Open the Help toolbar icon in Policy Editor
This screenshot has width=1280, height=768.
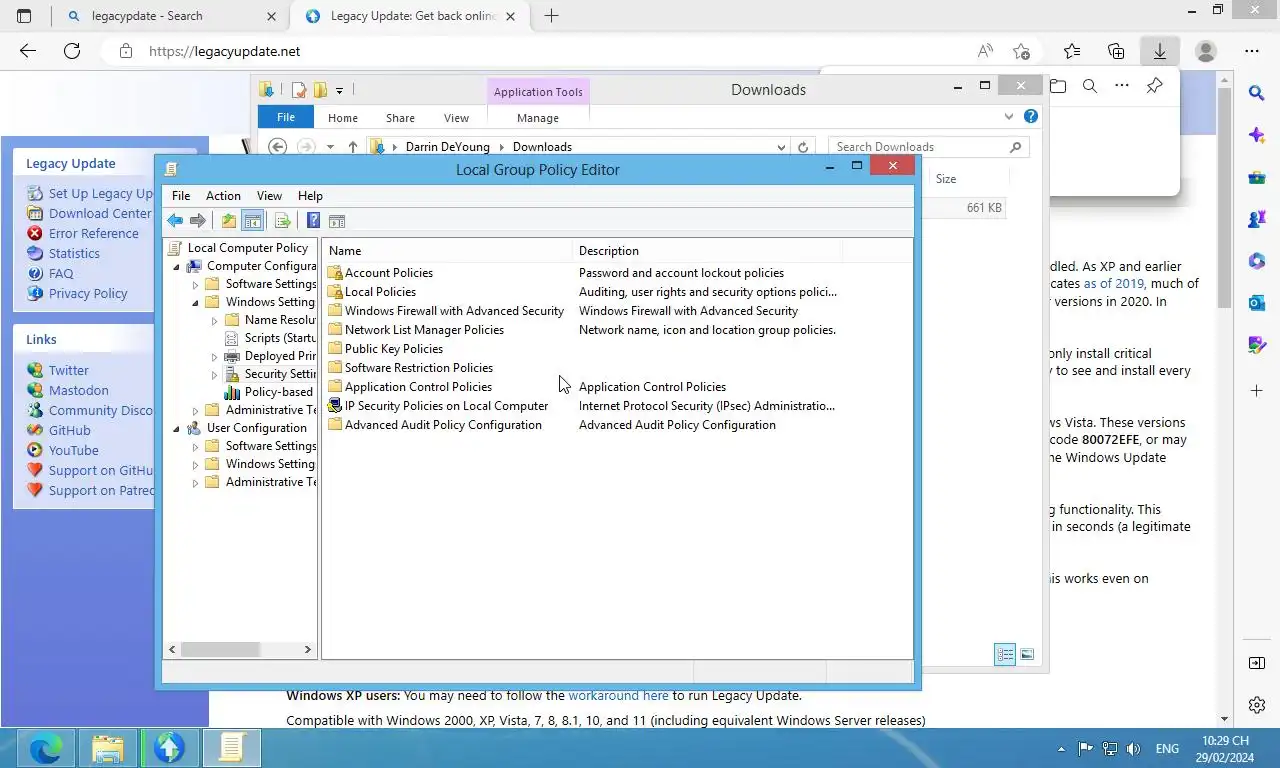pyautogui.click(x=313, y=221)
